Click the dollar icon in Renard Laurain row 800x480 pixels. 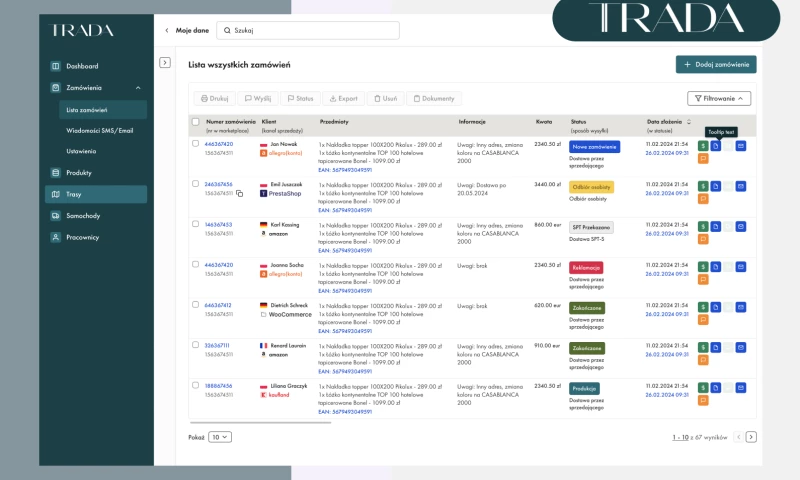coord(703,347)
